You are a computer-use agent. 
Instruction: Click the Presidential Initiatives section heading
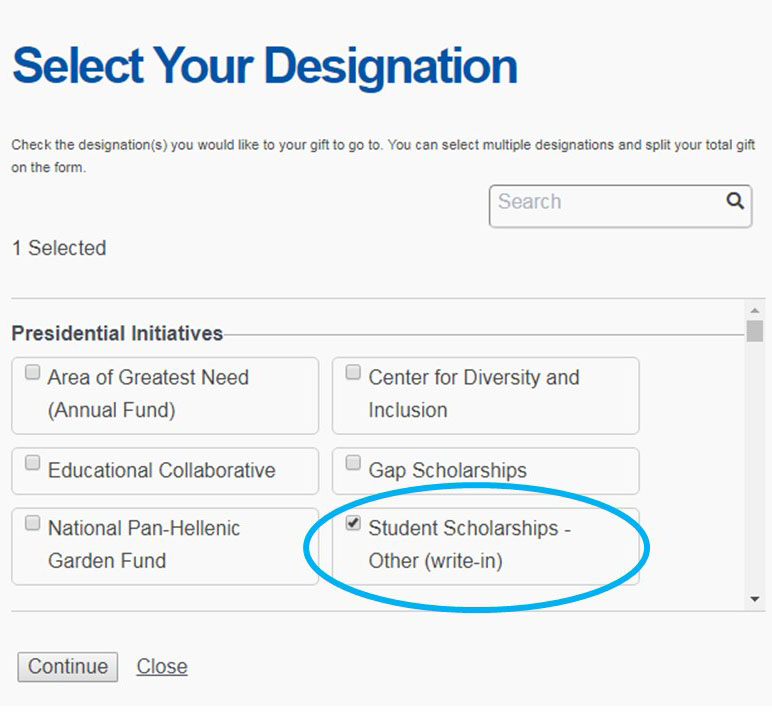coord(117,333)
